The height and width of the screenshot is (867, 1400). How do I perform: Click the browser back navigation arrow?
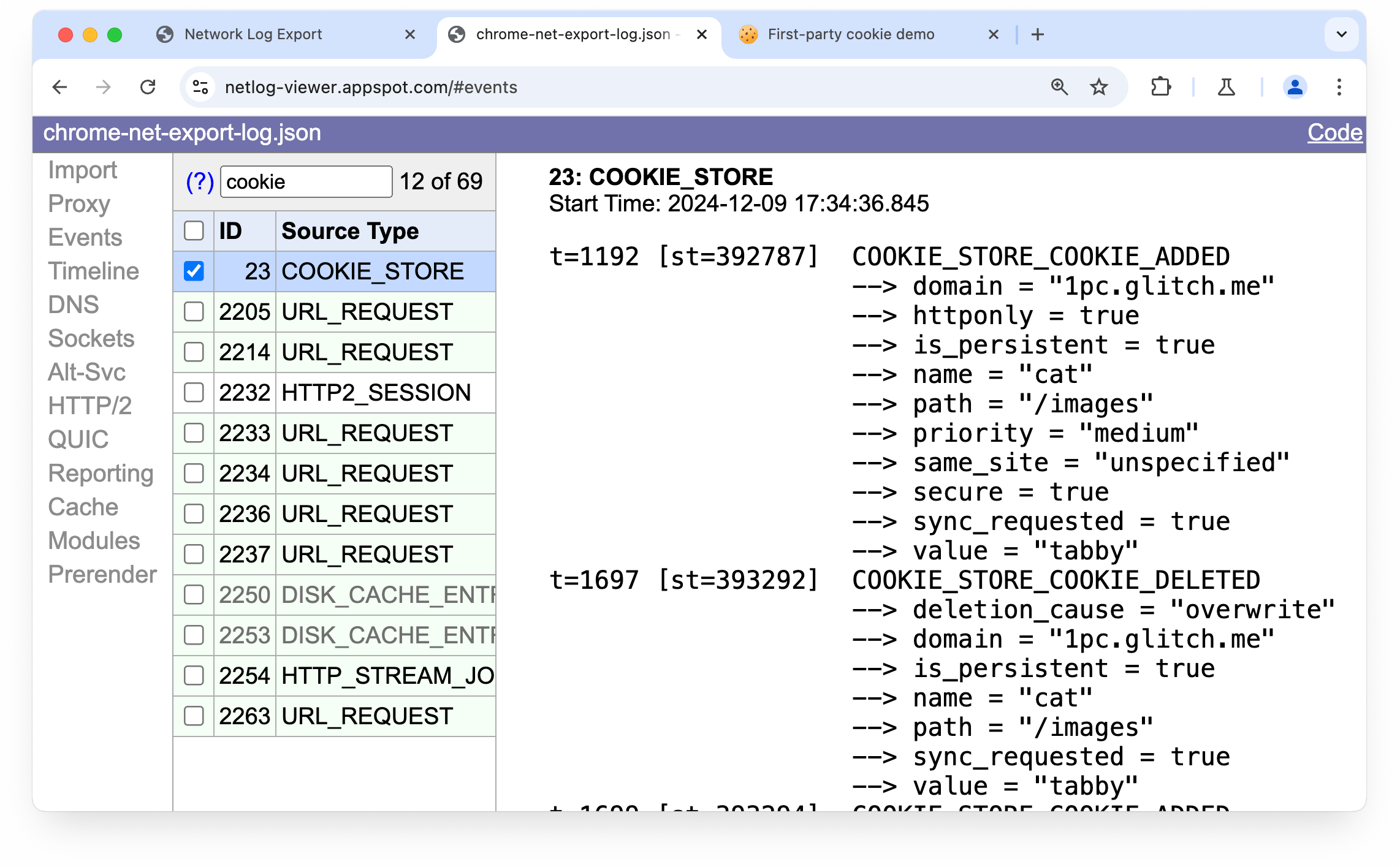tap(59, 87)
